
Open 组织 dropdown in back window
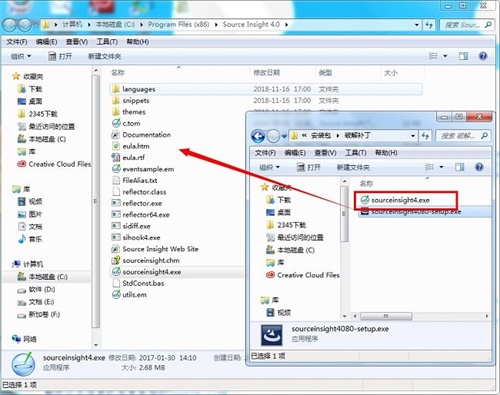21,56
